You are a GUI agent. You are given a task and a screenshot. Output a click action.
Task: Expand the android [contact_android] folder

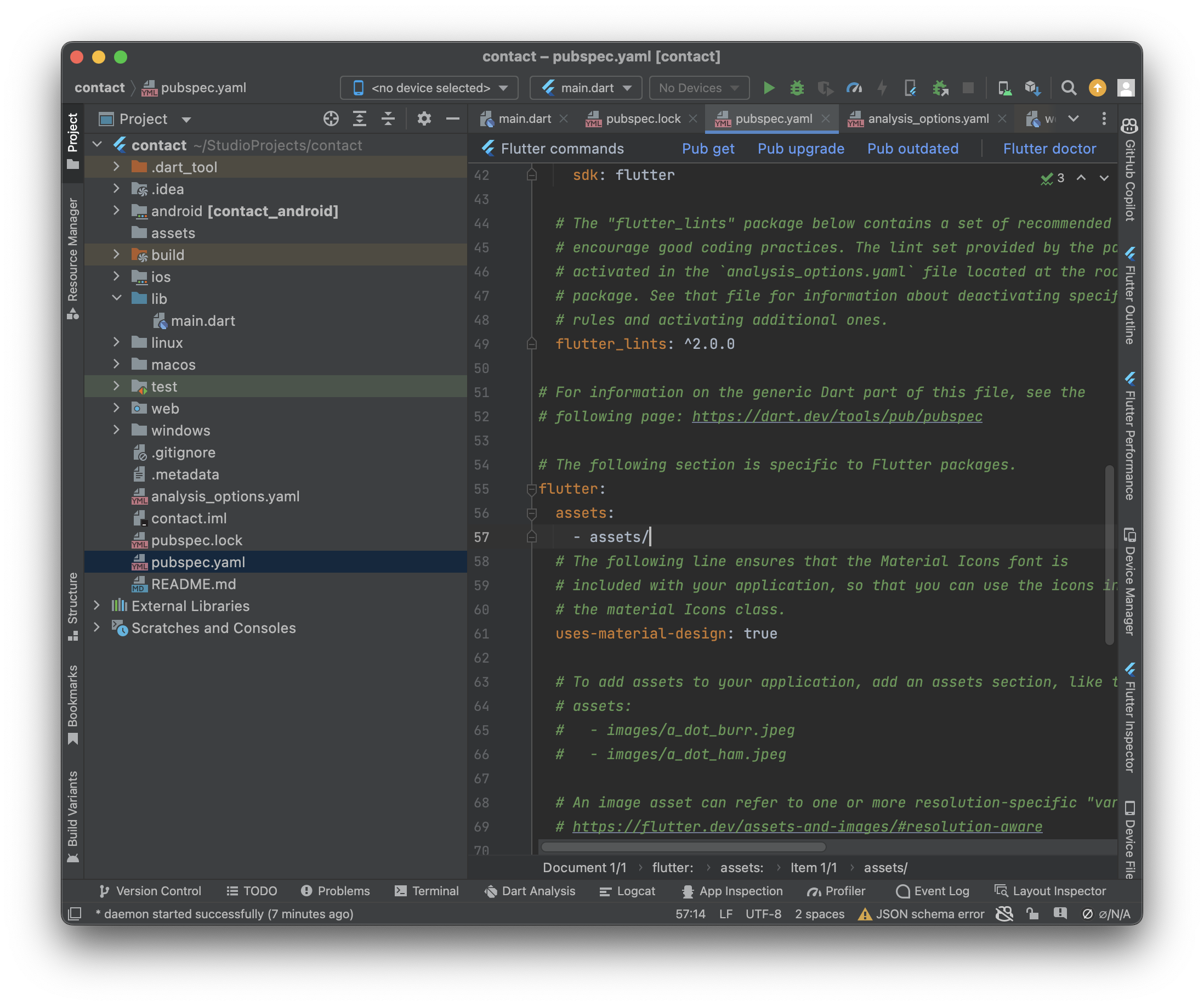tap(116, 211)
